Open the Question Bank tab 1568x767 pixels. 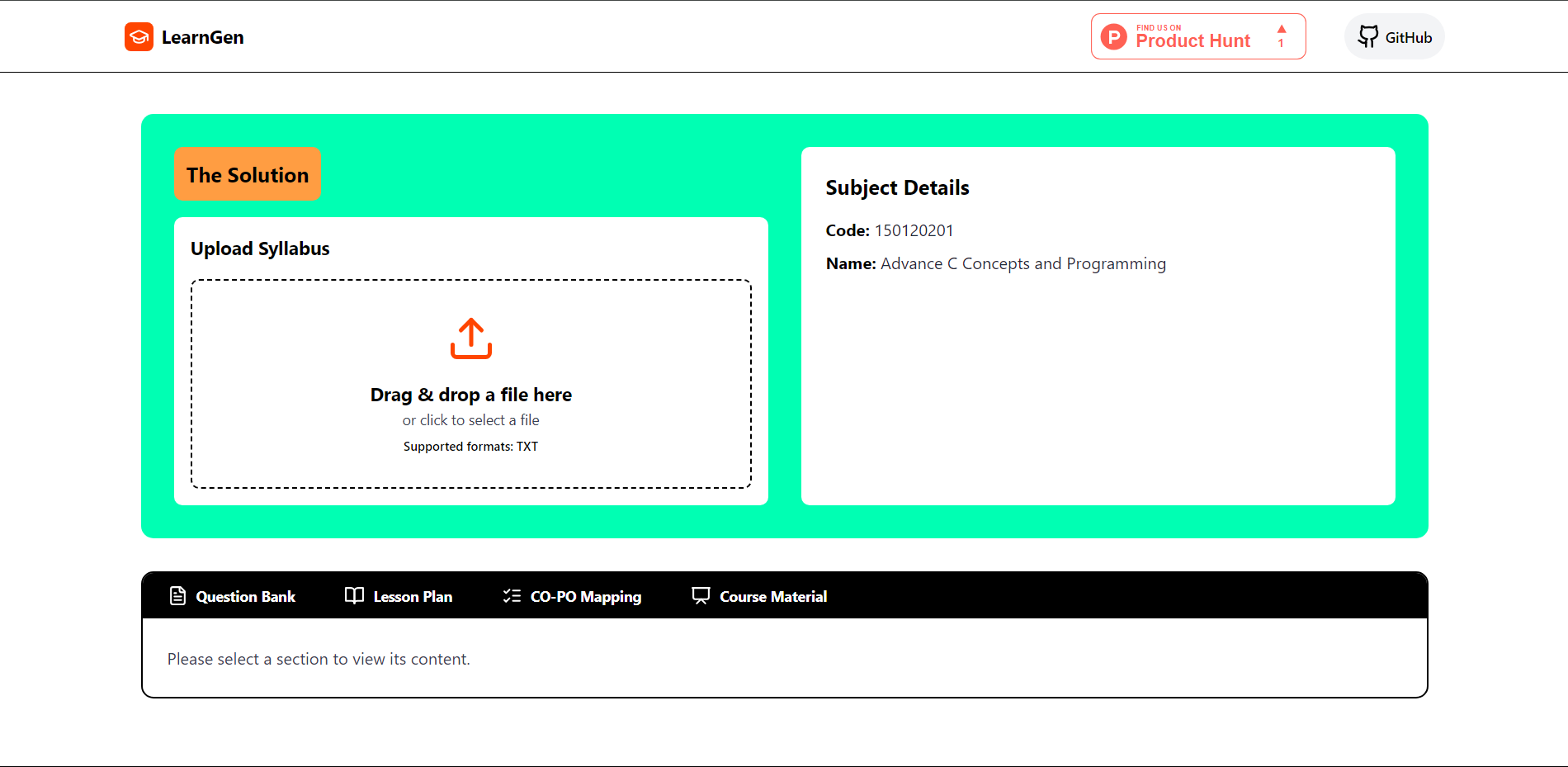pos(232,596)
